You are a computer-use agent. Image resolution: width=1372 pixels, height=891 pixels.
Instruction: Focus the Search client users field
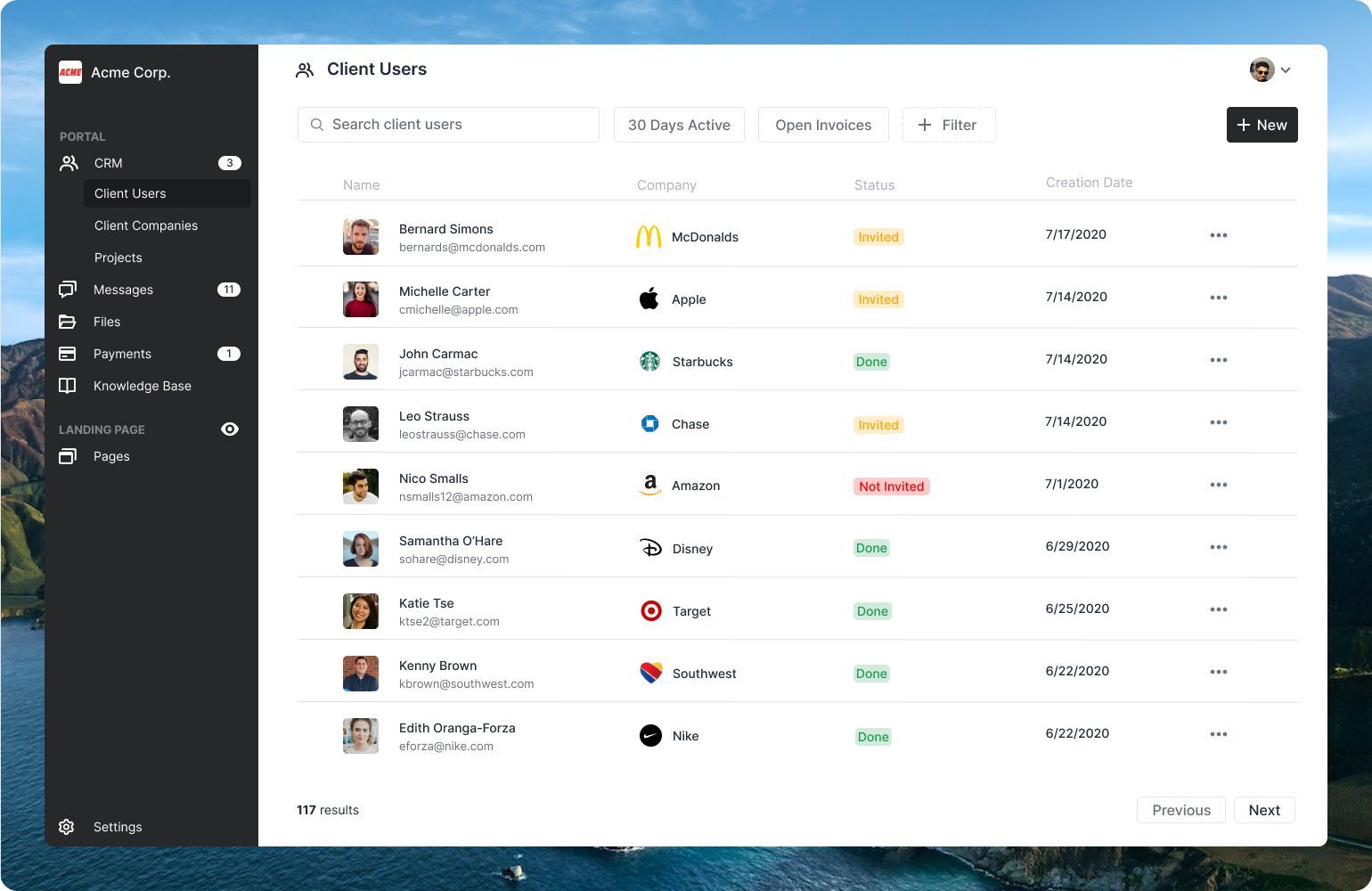pyautogui.click(x=448, y=125)
